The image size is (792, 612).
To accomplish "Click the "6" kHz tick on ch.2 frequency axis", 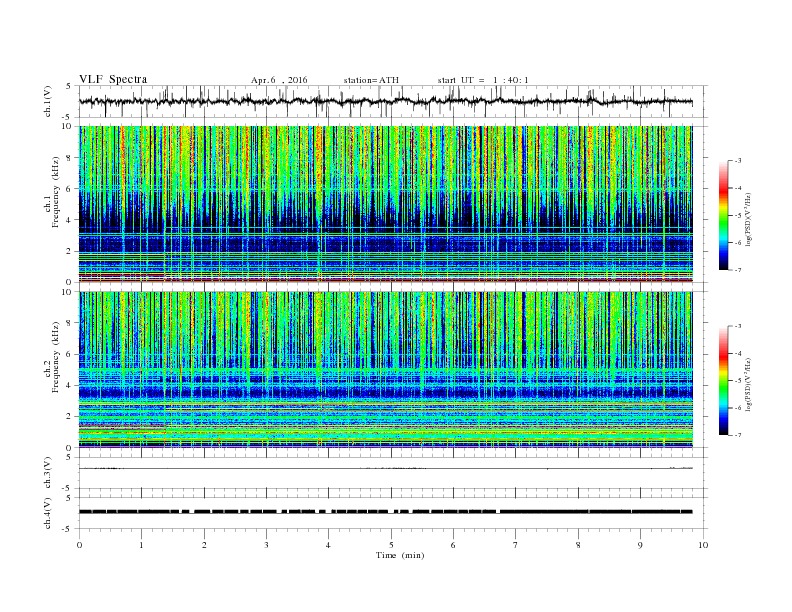I will 69,354.
